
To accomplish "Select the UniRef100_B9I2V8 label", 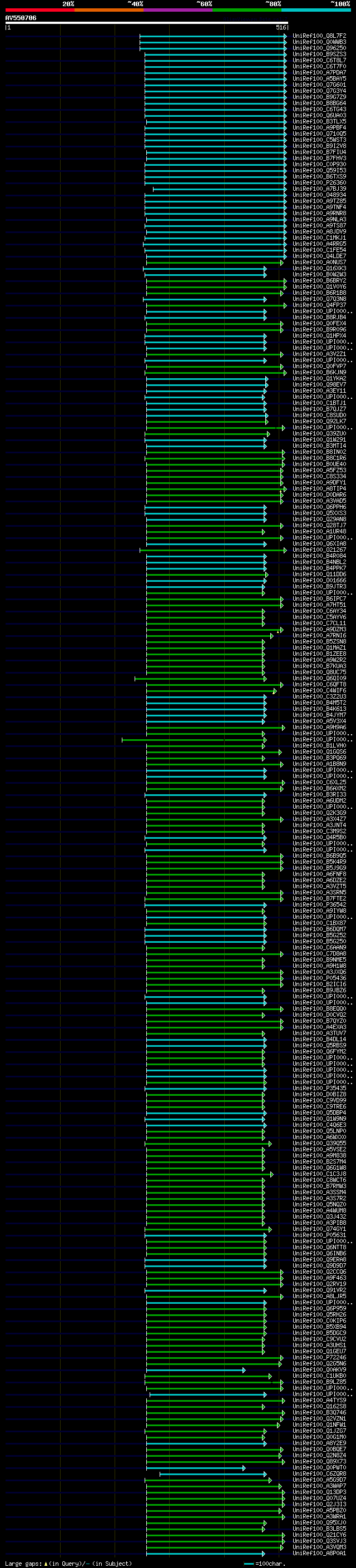I will pos(319,146).
